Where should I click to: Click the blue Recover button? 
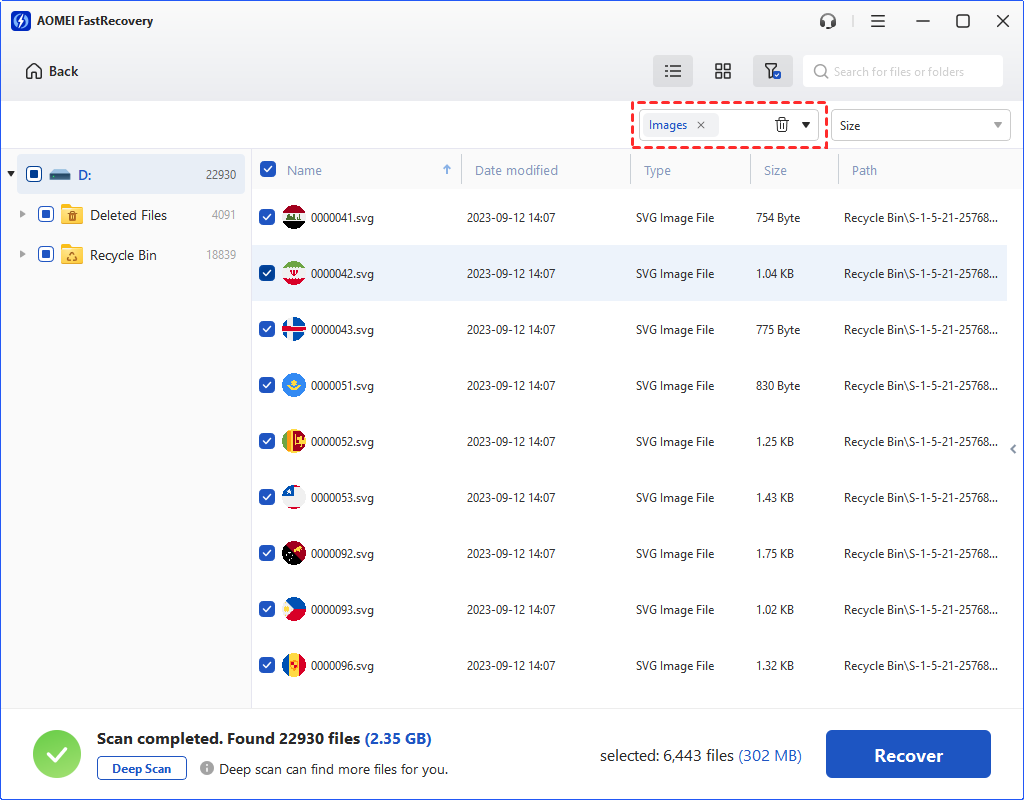[x=908, y=756]
